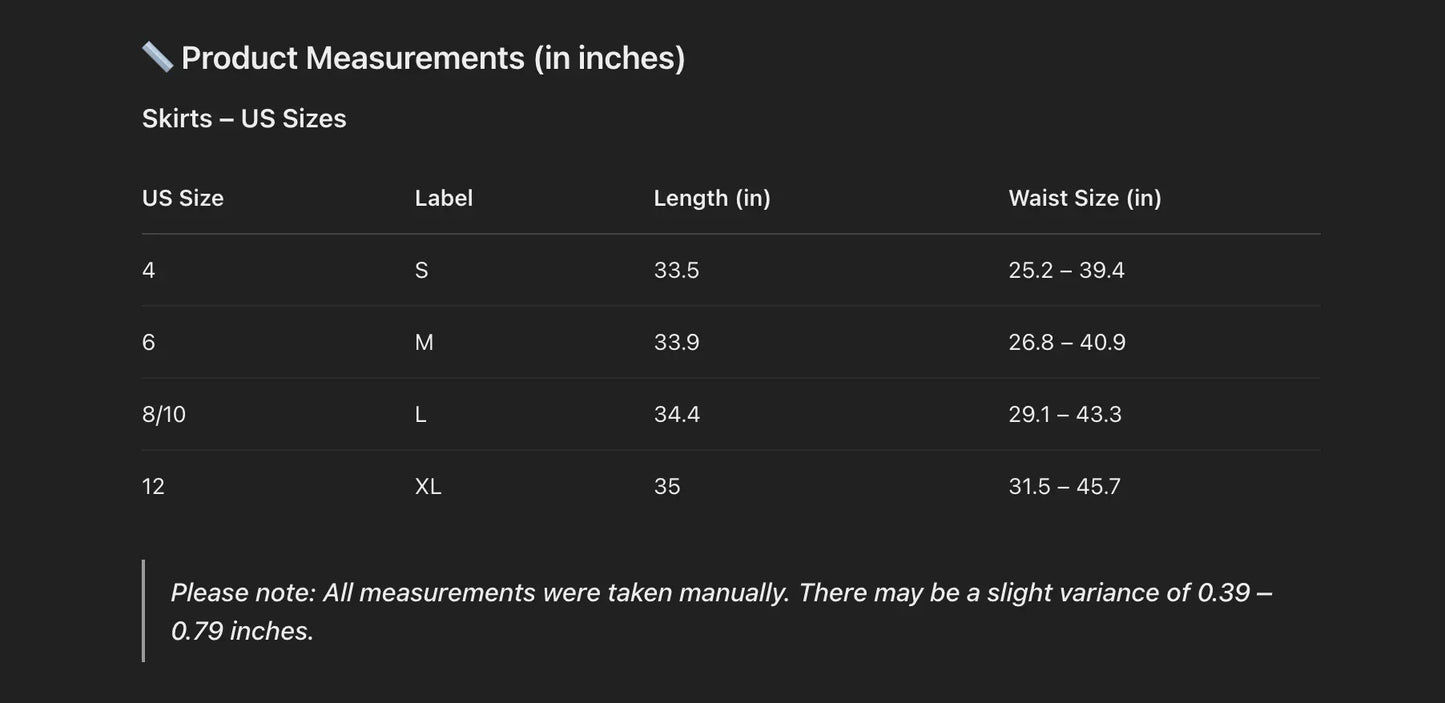Select the 25.2 – 39.4 waist range

[x=1066, y=270]
